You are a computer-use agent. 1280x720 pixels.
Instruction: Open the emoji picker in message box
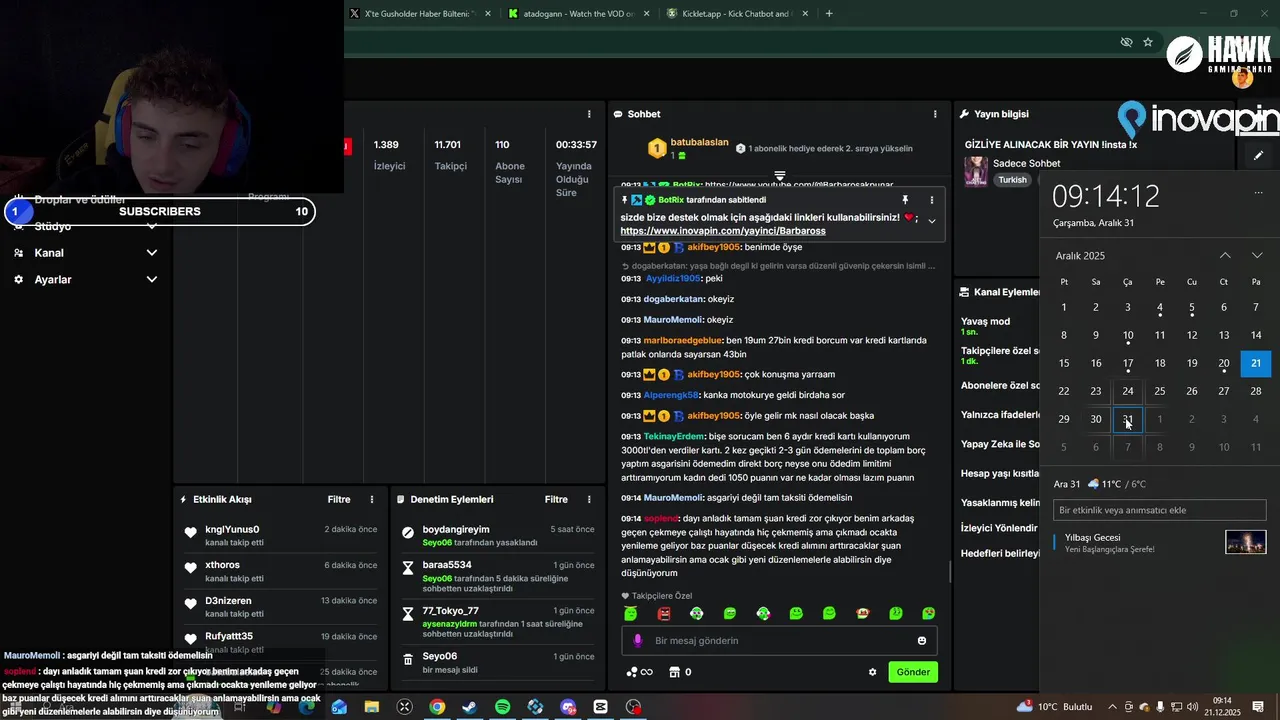coord(922,640)
